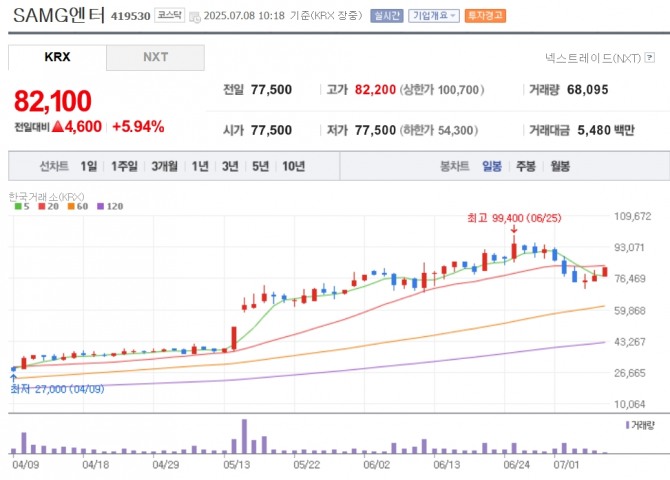Click the change percentage +5.94%

(x=138, y=127)
